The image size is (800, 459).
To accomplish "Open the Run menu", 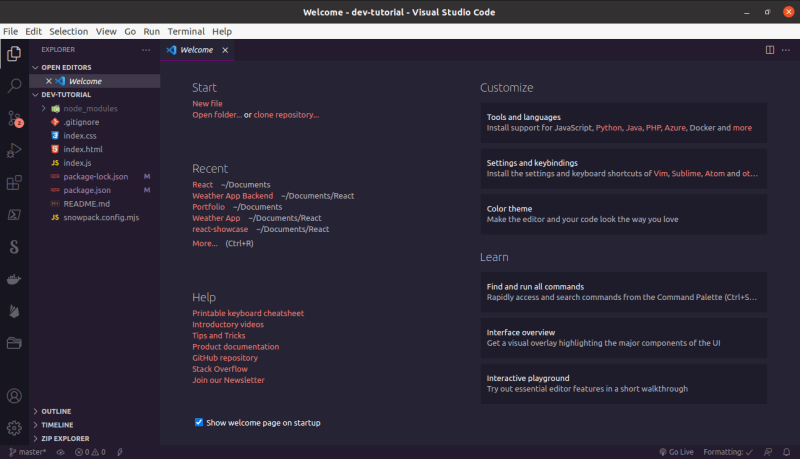I will 152,32.
